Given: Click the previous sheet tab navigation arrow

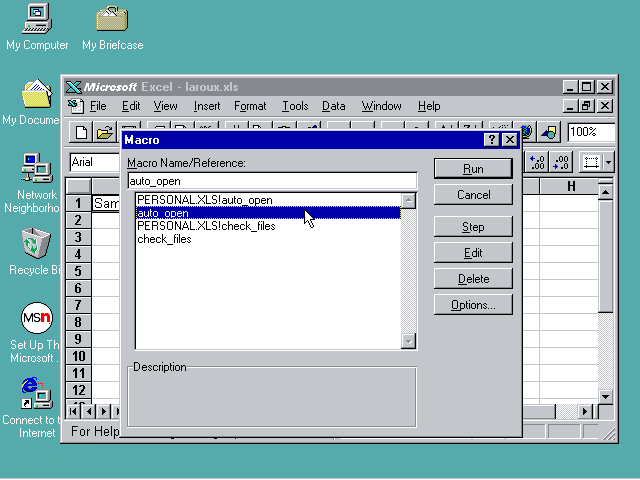Looking at the screenshot, I should pyautogui.click(x=89, y=411).
